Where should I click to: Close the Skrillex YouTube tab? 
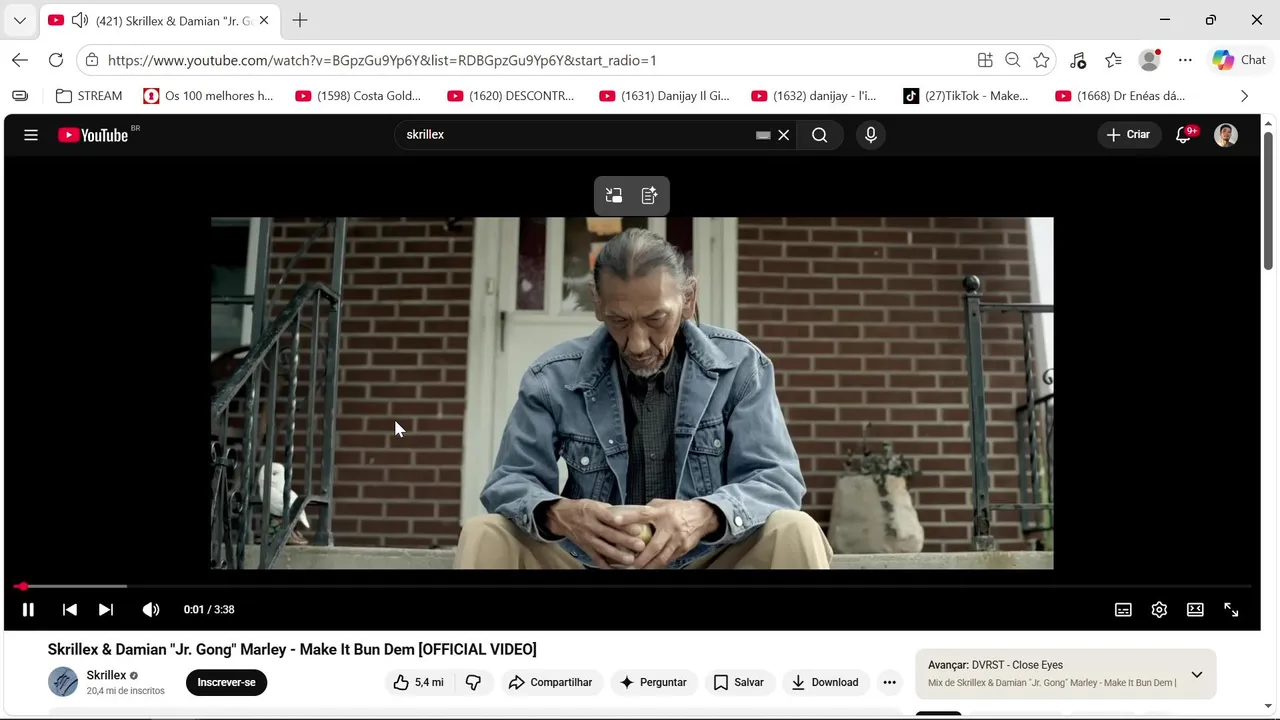[264, 20]
